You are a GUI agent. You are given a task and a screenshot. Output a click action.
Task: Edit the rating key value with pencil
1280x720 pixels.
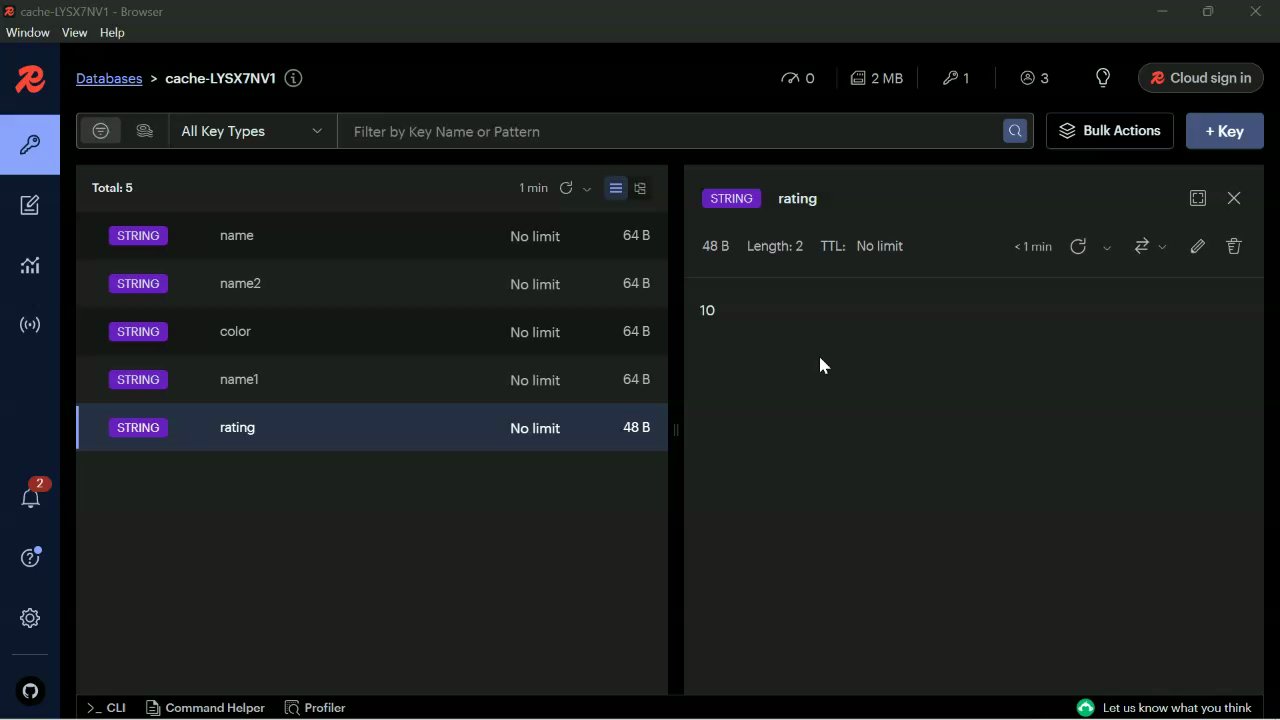point(1197,246)
